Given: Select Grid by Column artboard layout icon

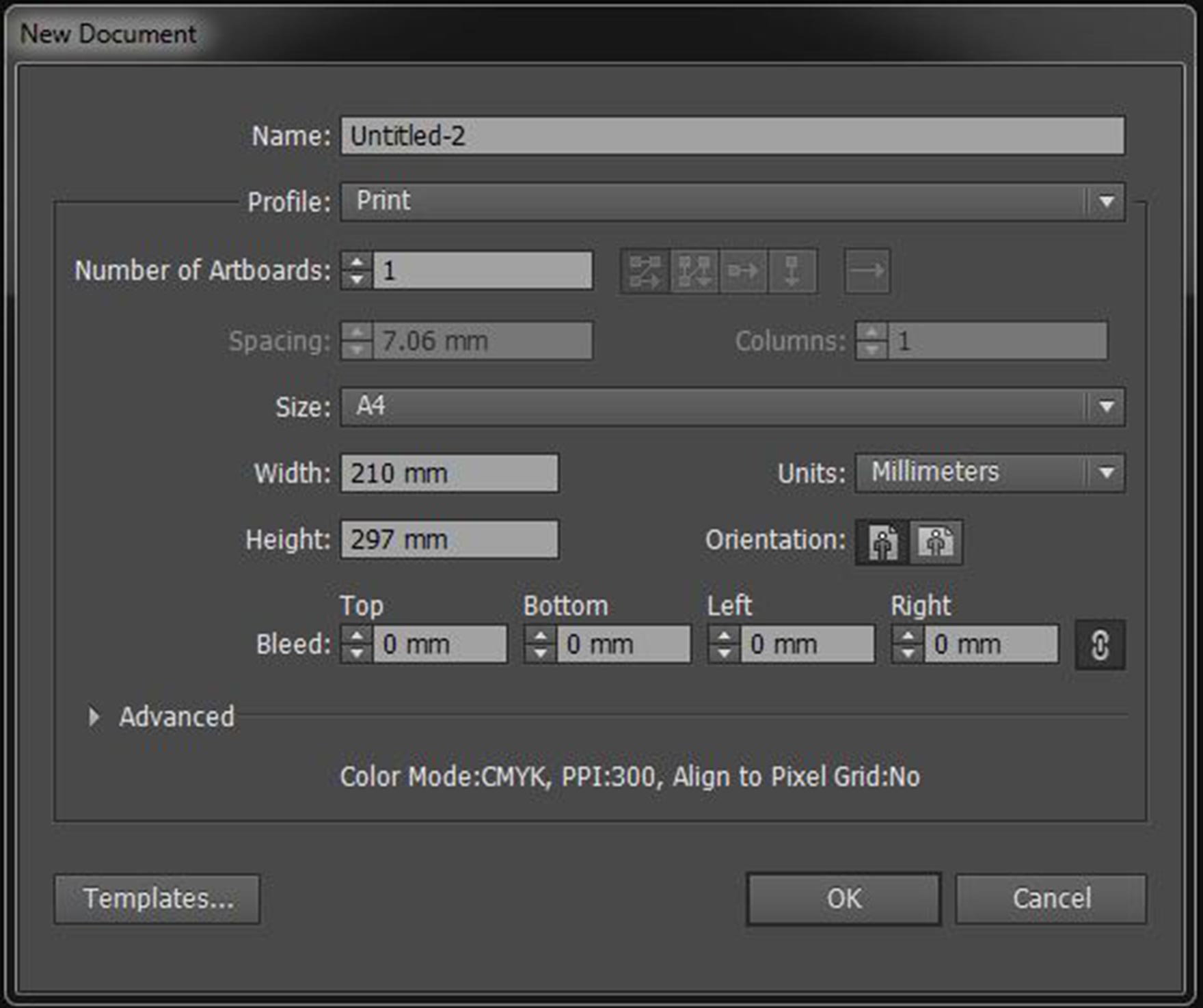Looking at the screenshot, I should 694,271.
